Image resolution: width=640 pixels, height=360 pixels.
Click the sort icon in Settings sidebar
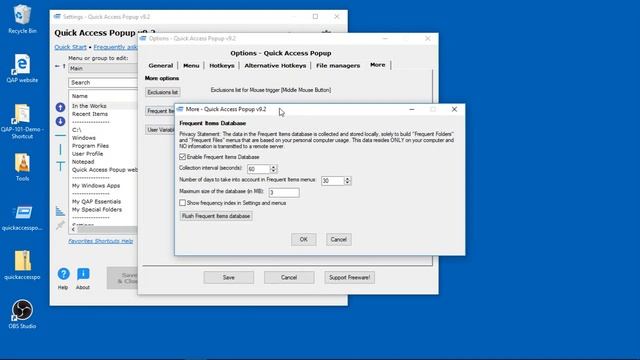click(60, 211)
